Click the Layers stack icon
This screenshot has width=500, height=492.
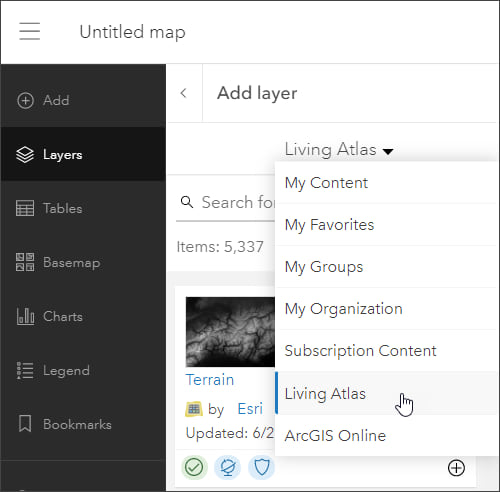pos(25,155)
